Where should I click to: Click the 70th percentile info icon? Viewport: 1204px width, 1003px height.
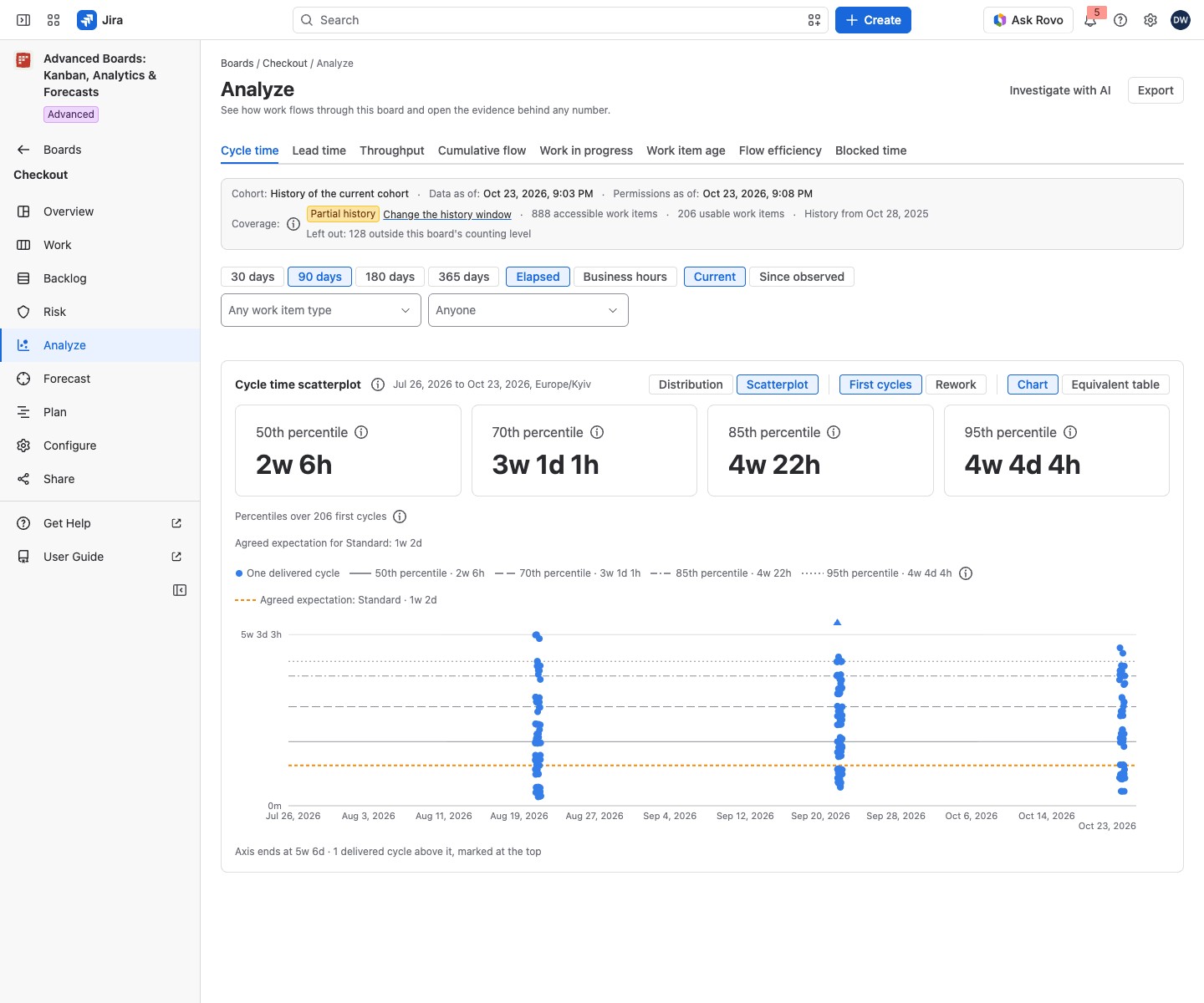click(597, 432)
